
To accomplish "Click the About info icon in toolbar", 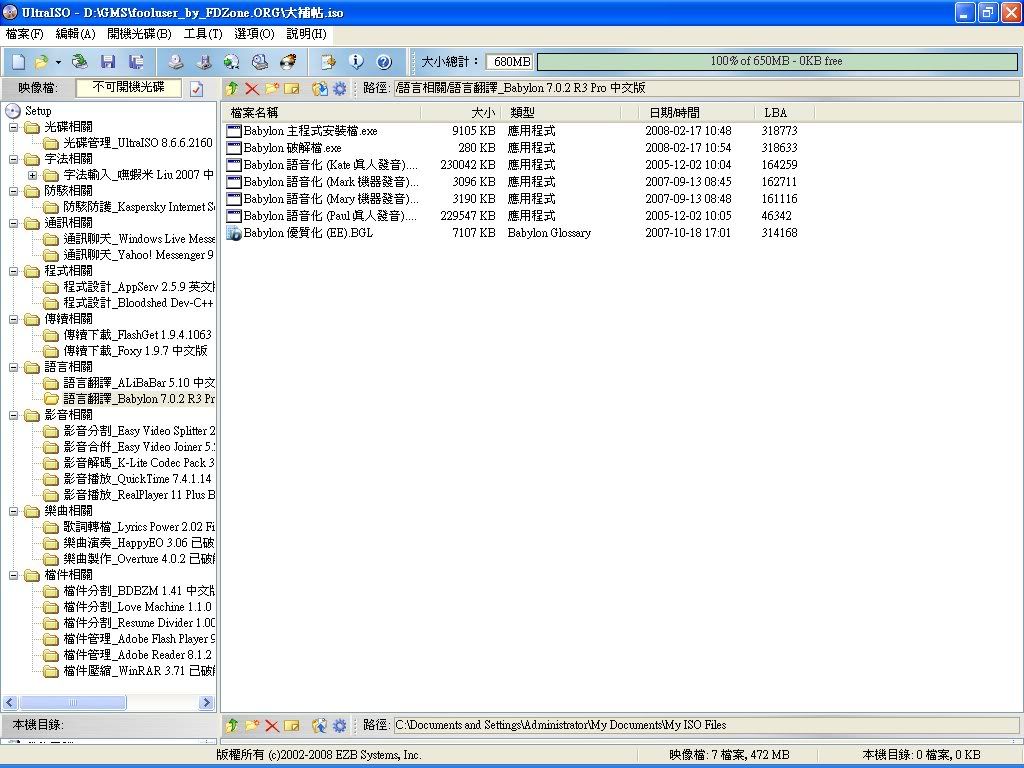I will click(x=356, y=62).
